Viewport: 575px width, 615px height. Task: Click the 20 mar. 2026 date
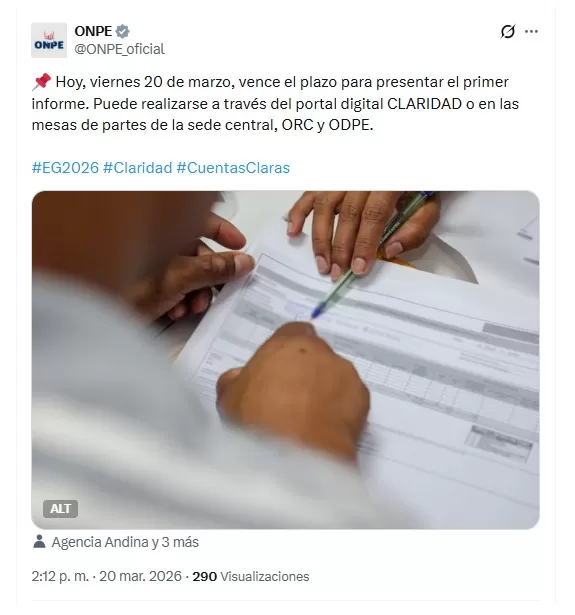click(x=140, y=577)
